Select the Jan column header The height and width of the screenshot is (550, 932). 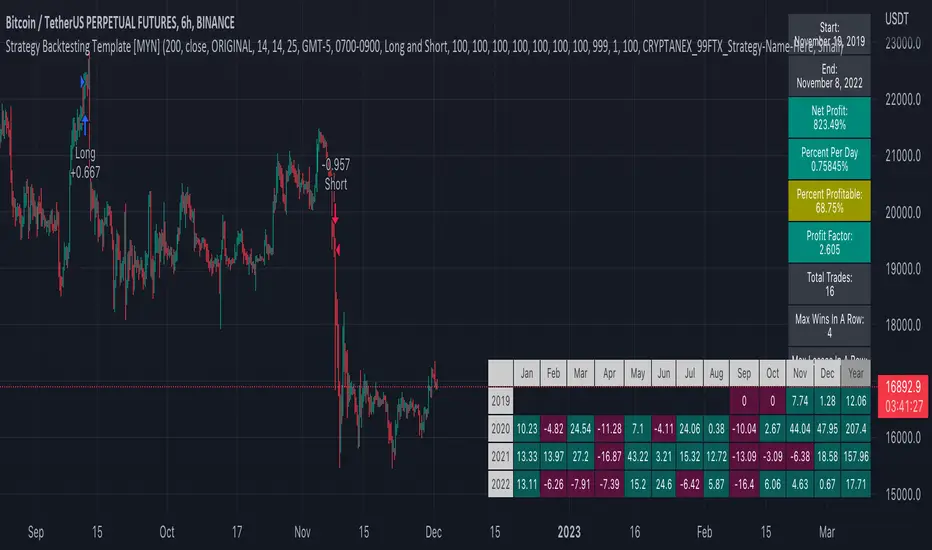click(x=527, y=374)
